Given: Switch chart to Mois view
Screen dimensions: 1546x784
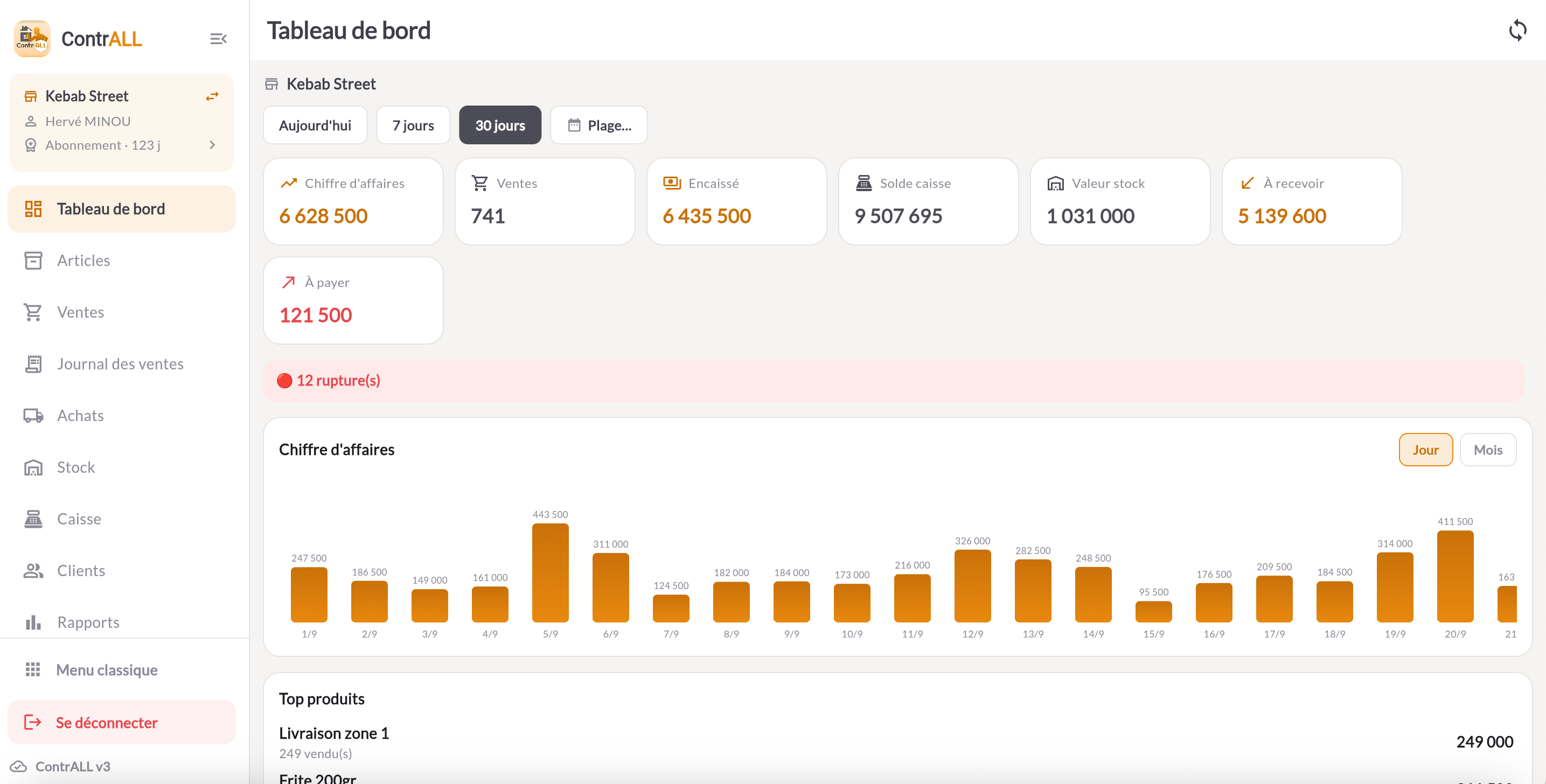Looking at the screenshot, I should 1488,449.
